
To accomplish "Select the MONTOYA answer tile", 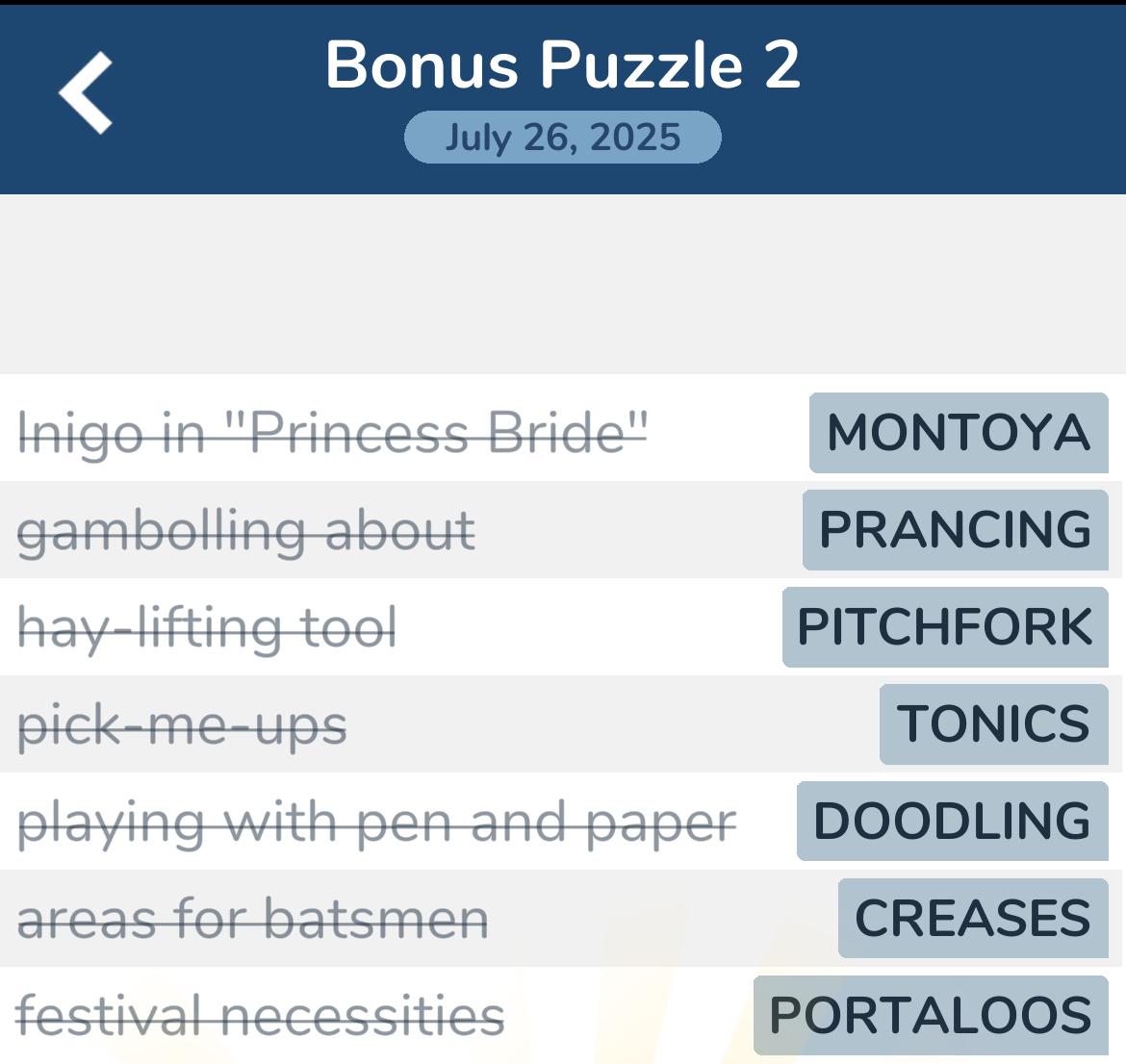I will point(959,433).
